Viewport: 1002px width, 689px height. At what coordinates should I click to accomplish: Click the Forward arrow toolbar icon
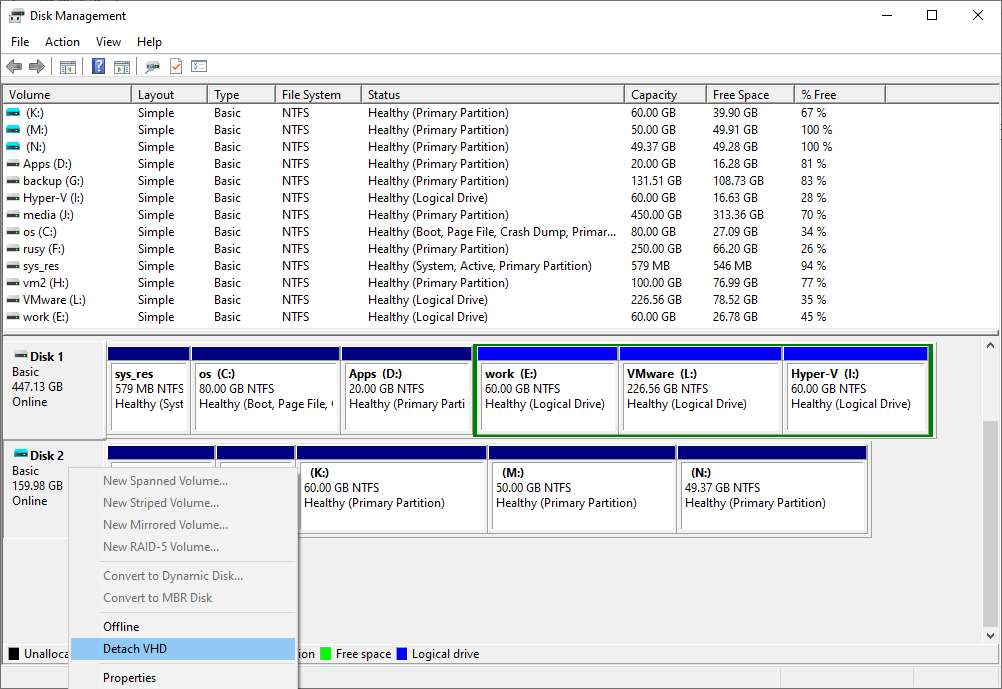37,67
